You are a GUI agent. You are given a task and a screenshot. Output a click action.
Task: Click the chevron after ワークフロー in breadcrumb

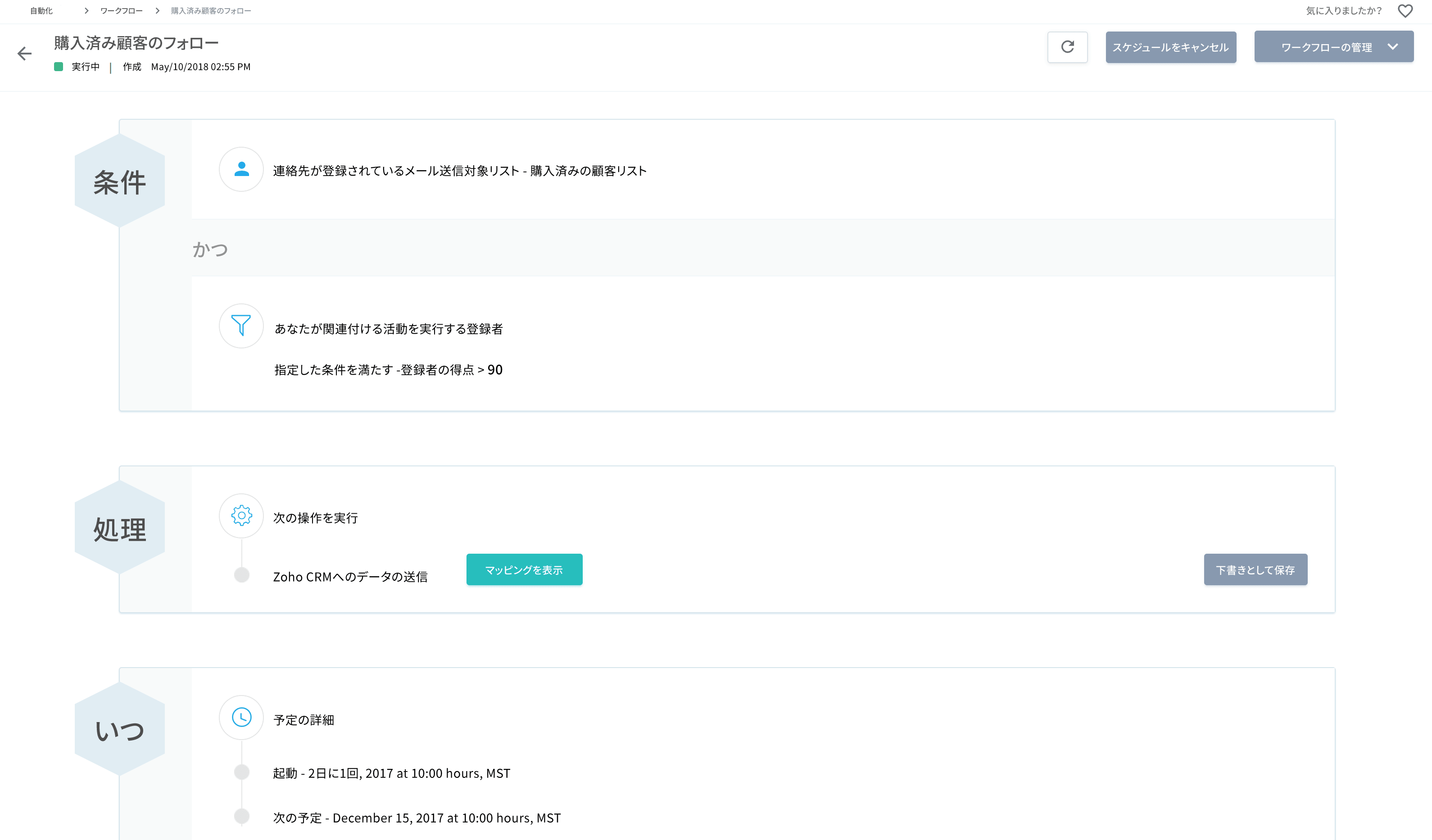pyautogui.click(x=158, y=11)
